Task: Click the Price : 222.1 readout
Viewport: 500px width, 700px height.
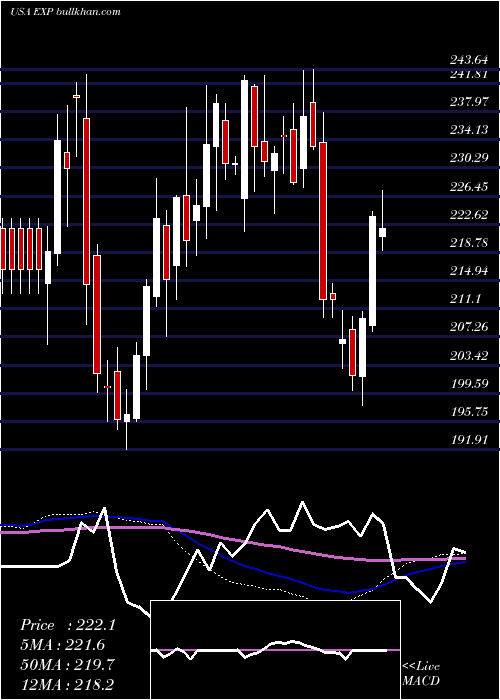Action: [68, 625]
